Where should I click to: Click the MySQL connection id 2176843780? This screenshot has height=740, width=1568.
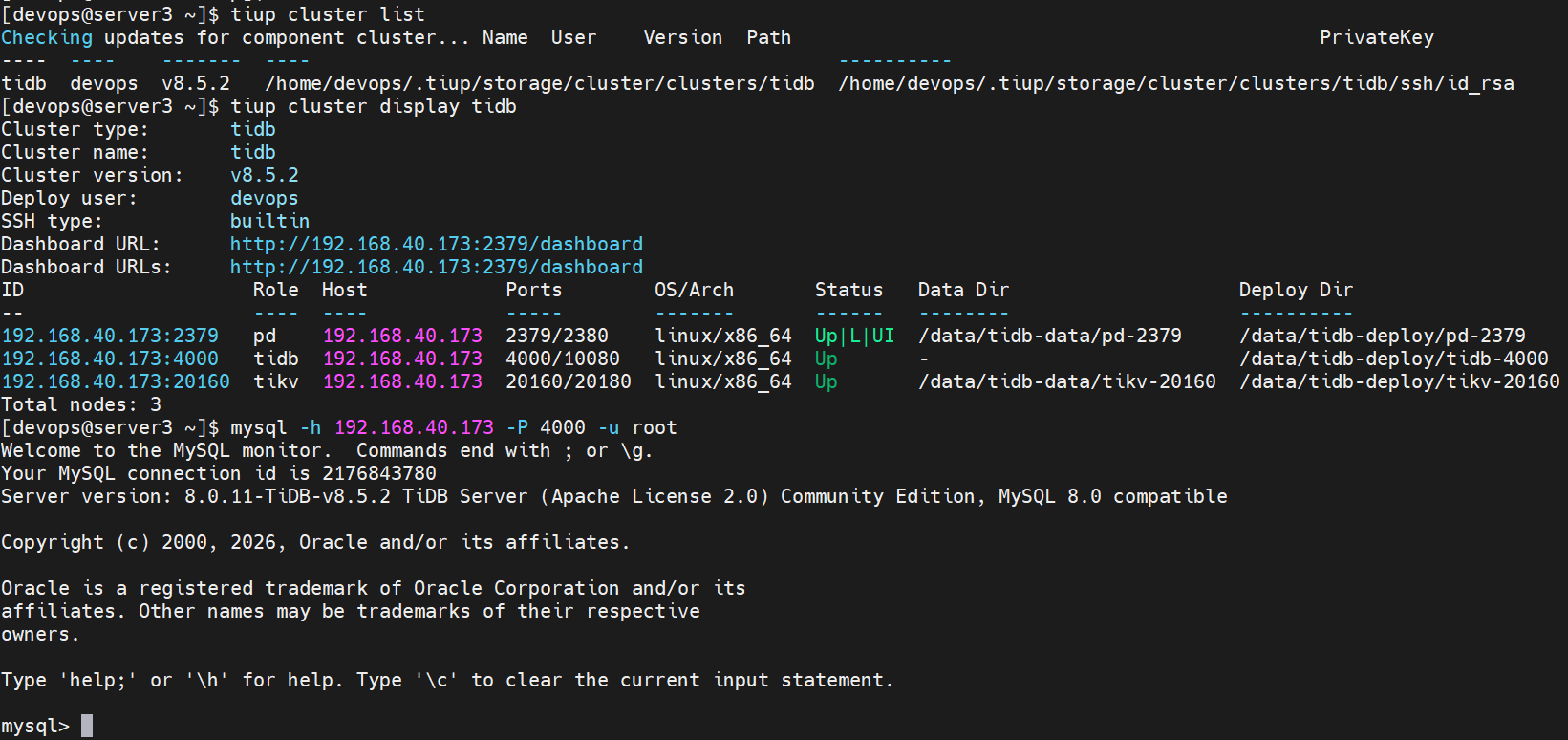[x=379, y=473]
